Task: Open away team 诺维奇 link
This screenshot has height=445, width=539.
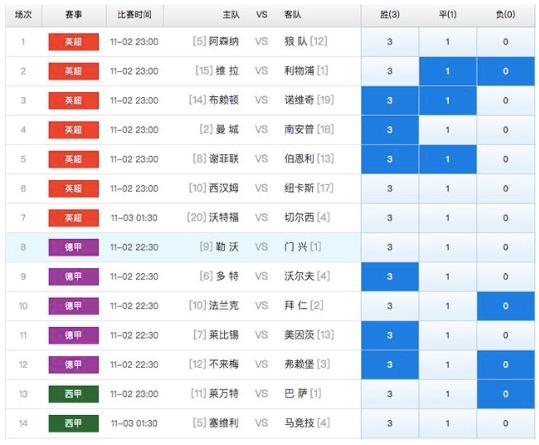Action: click(299, 100)
